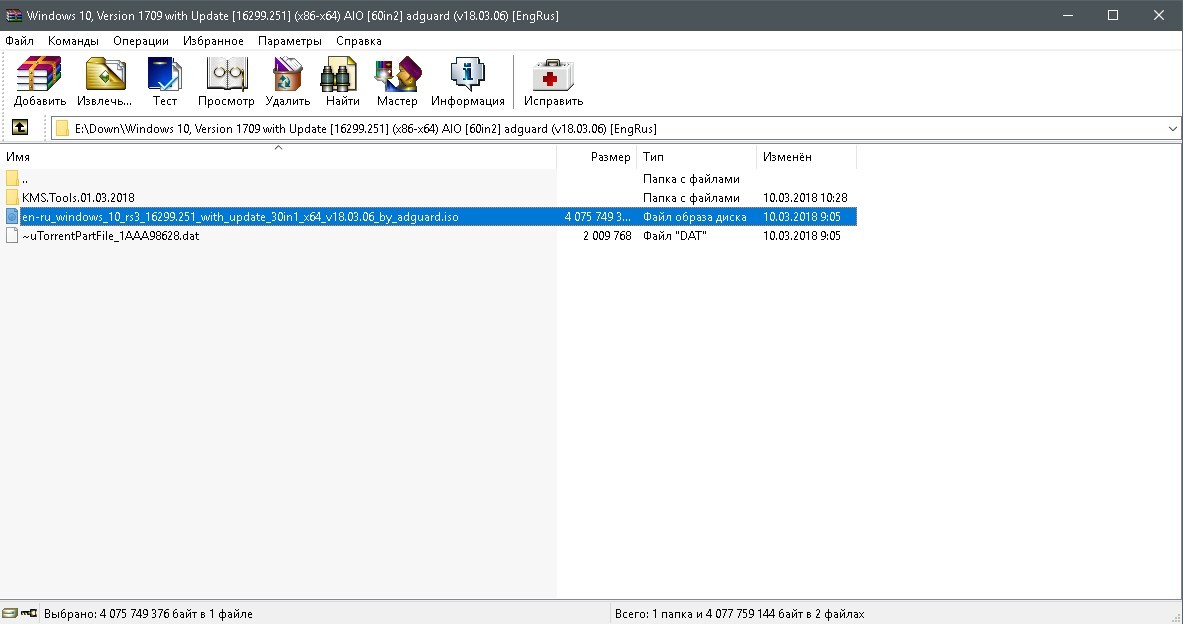
Task: Click the Удалить (Delete) toolbar icon
Action: click(x=287, y=81)
